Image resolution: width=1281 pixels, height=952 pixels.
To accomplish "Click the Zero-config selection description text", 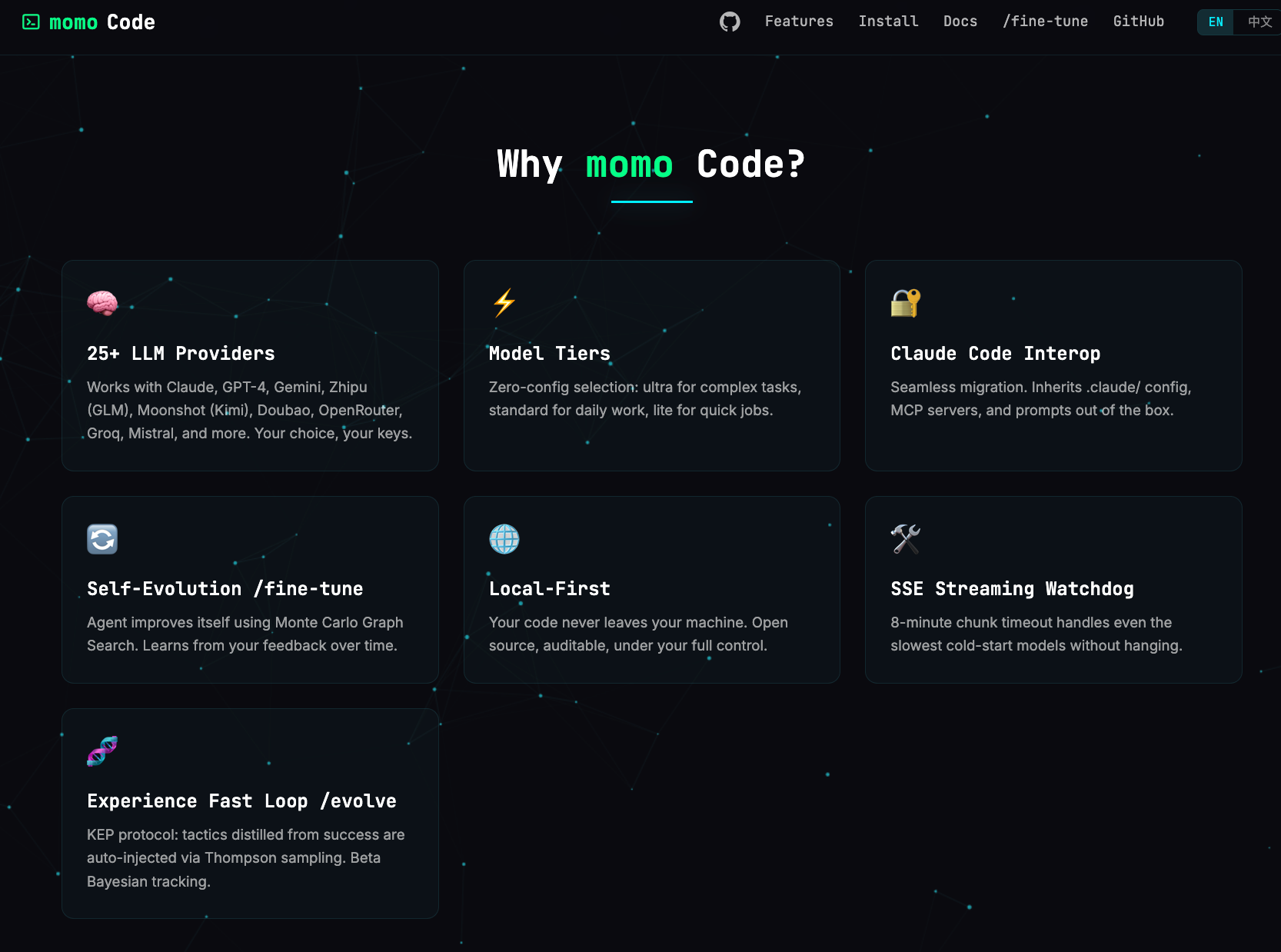I will tap(645, 399).
